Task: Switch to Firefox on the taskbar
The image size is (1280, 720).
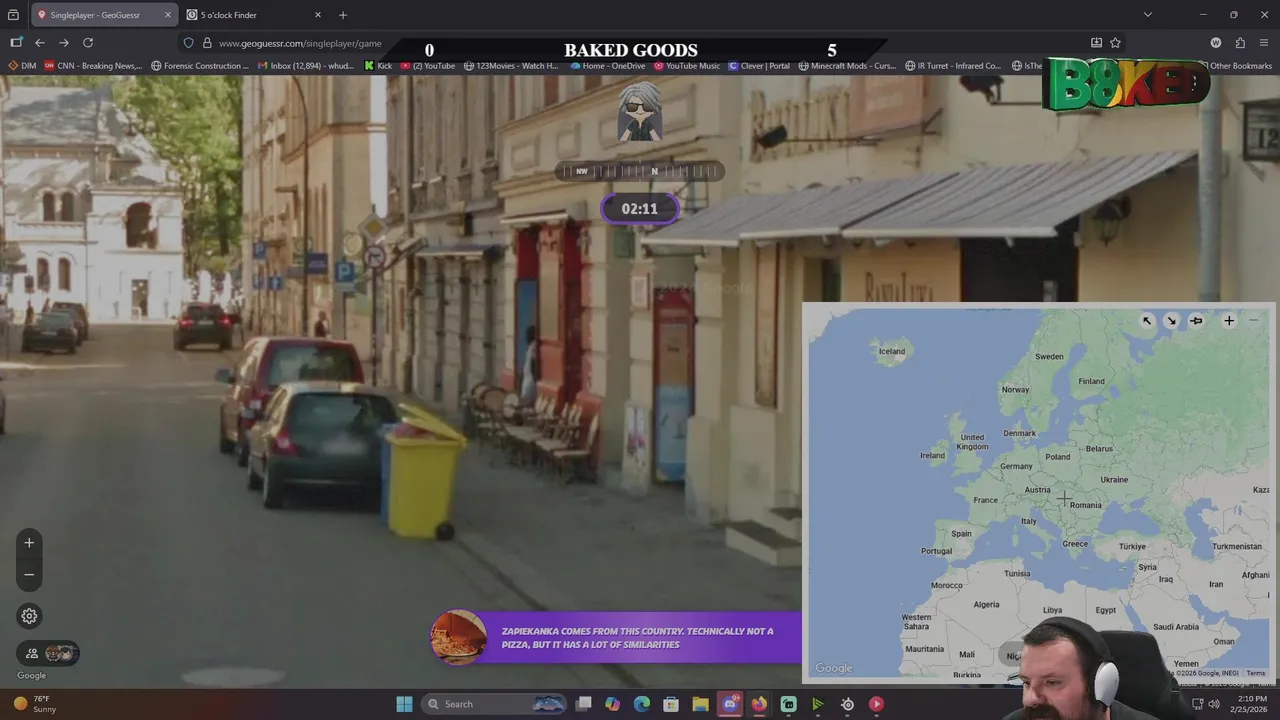Action: click(x=759, y=704)
